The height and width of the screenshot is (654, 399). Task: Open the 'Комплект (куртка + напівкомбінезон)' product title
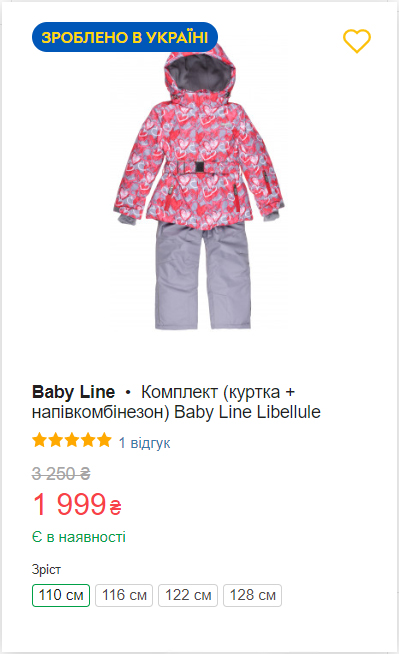(176, 402)
